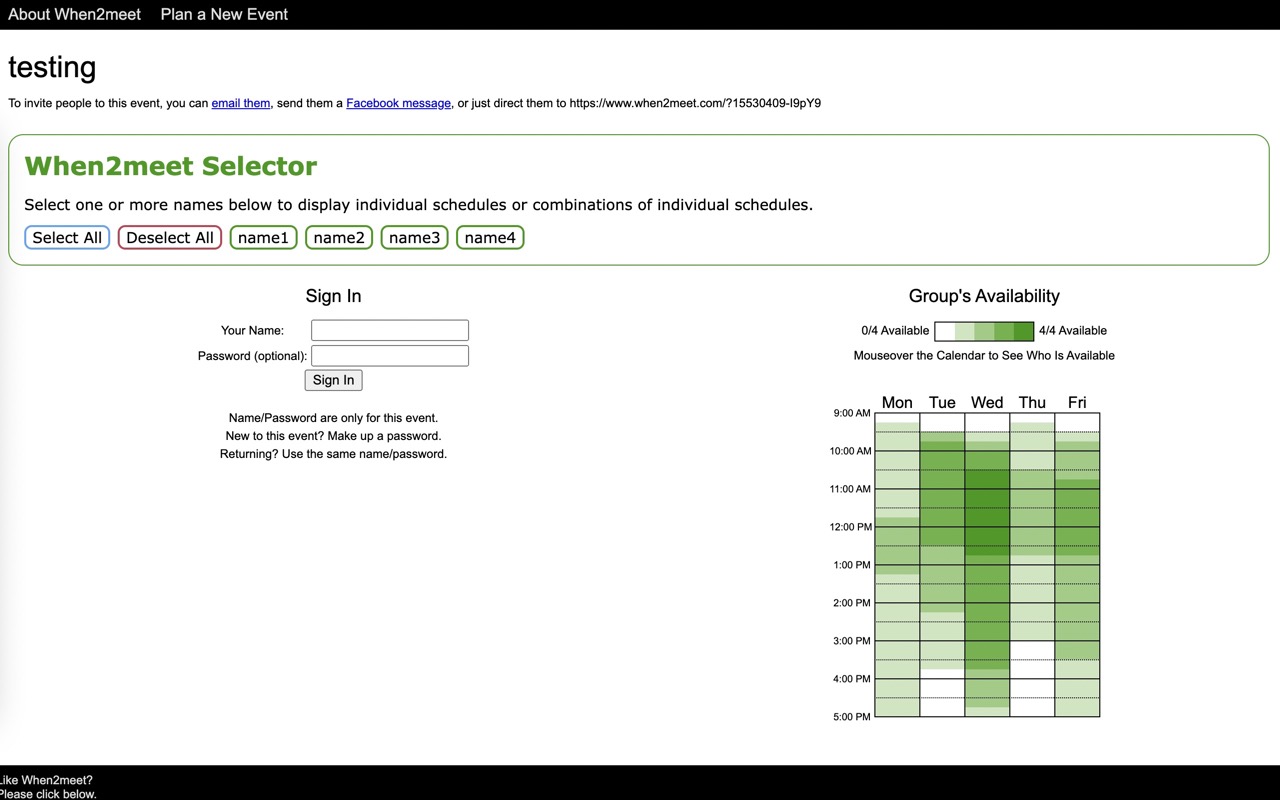Click the 12:00 PM time label
1280x800 pixels.
coord(851,527)
